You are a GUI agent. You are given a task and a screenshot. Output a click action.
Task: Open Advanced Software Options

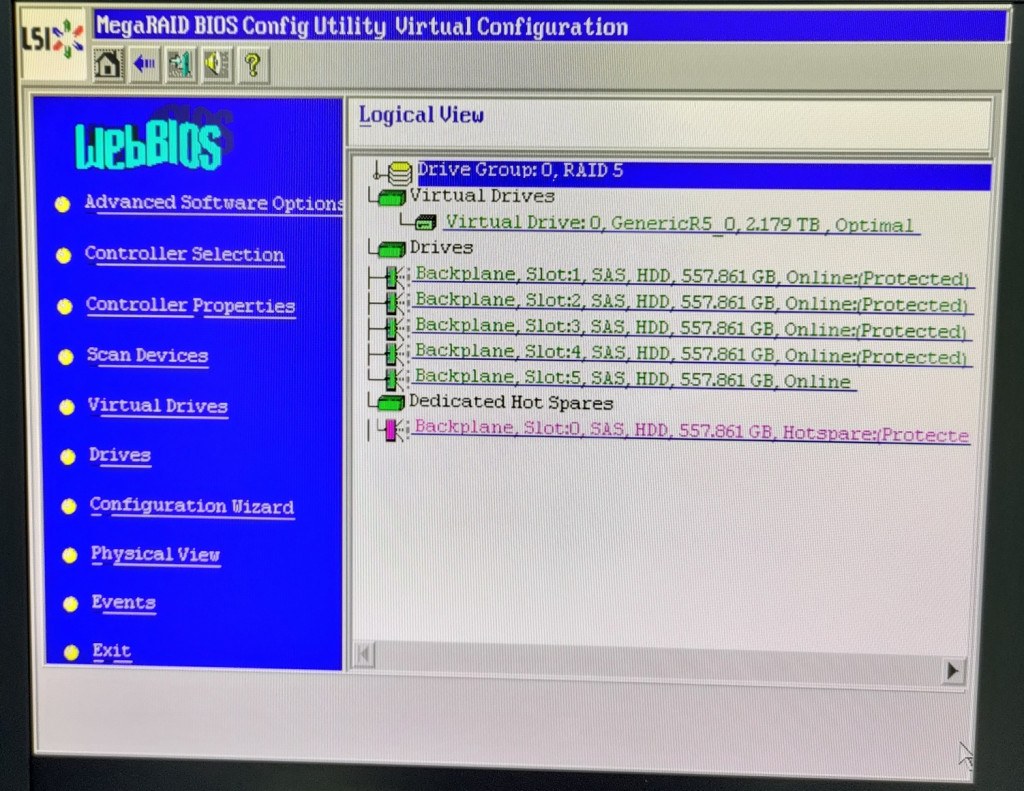tap(214, 203)
